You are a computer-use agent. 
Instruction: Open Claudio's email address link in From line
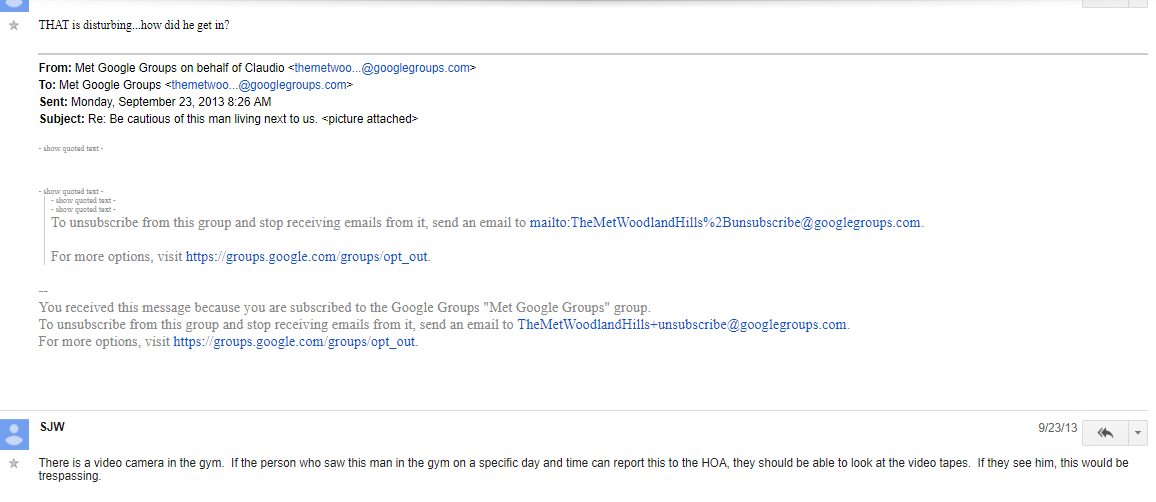pos(382,68)
